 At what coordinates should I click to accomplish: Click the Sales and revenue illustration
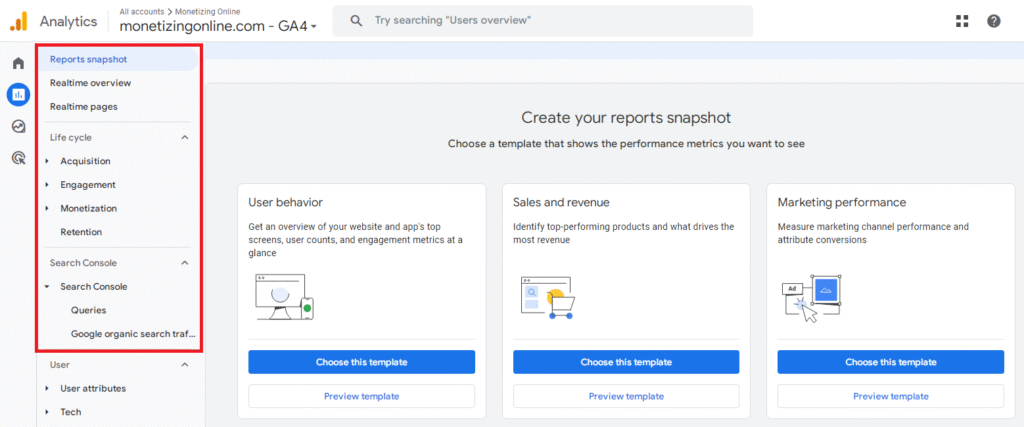pyautogui.click(x=549, y=297)
